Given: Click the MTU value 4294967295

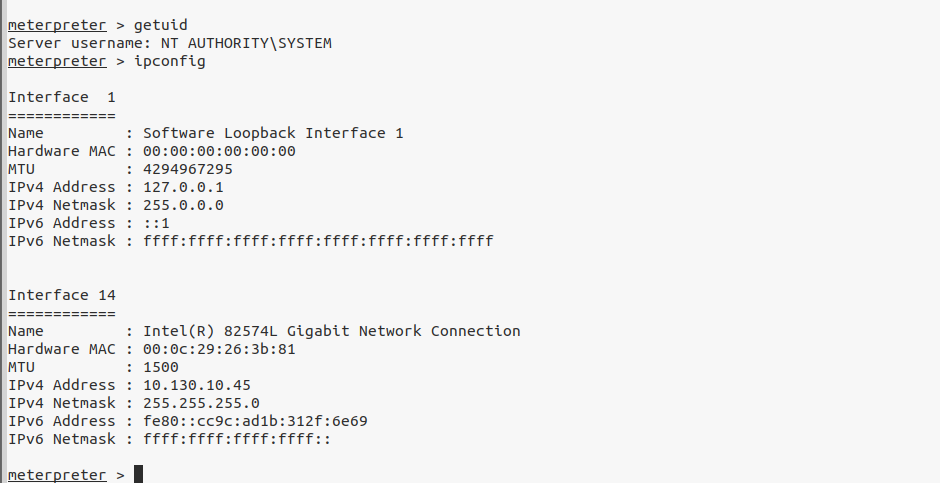Looking at the screenshot, I should (x=188, y=169).
